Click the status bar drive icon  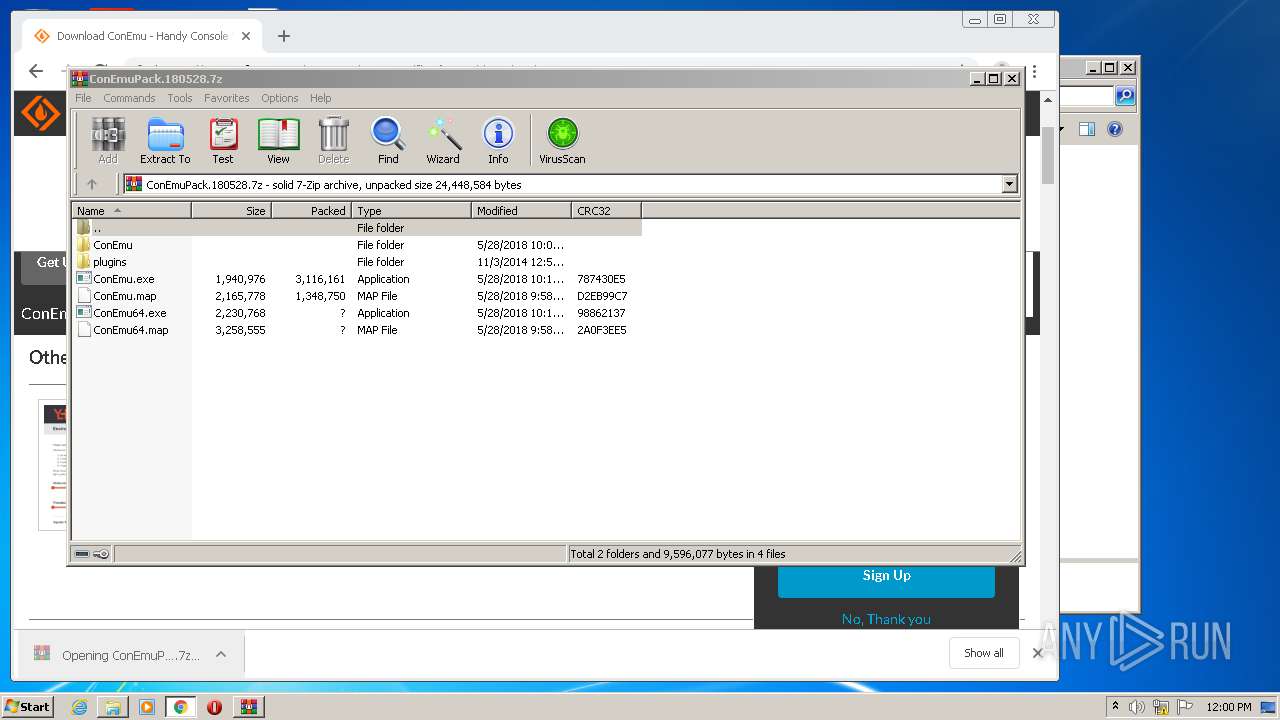(82, 554)
